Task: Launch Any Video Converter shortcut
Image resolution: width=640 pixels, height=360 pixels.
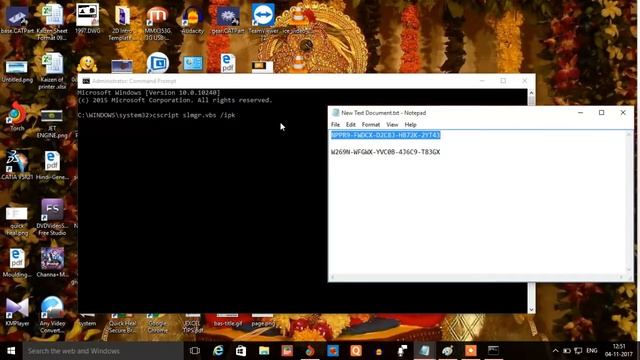Action: pyautogui.click(x=52, y=315)
